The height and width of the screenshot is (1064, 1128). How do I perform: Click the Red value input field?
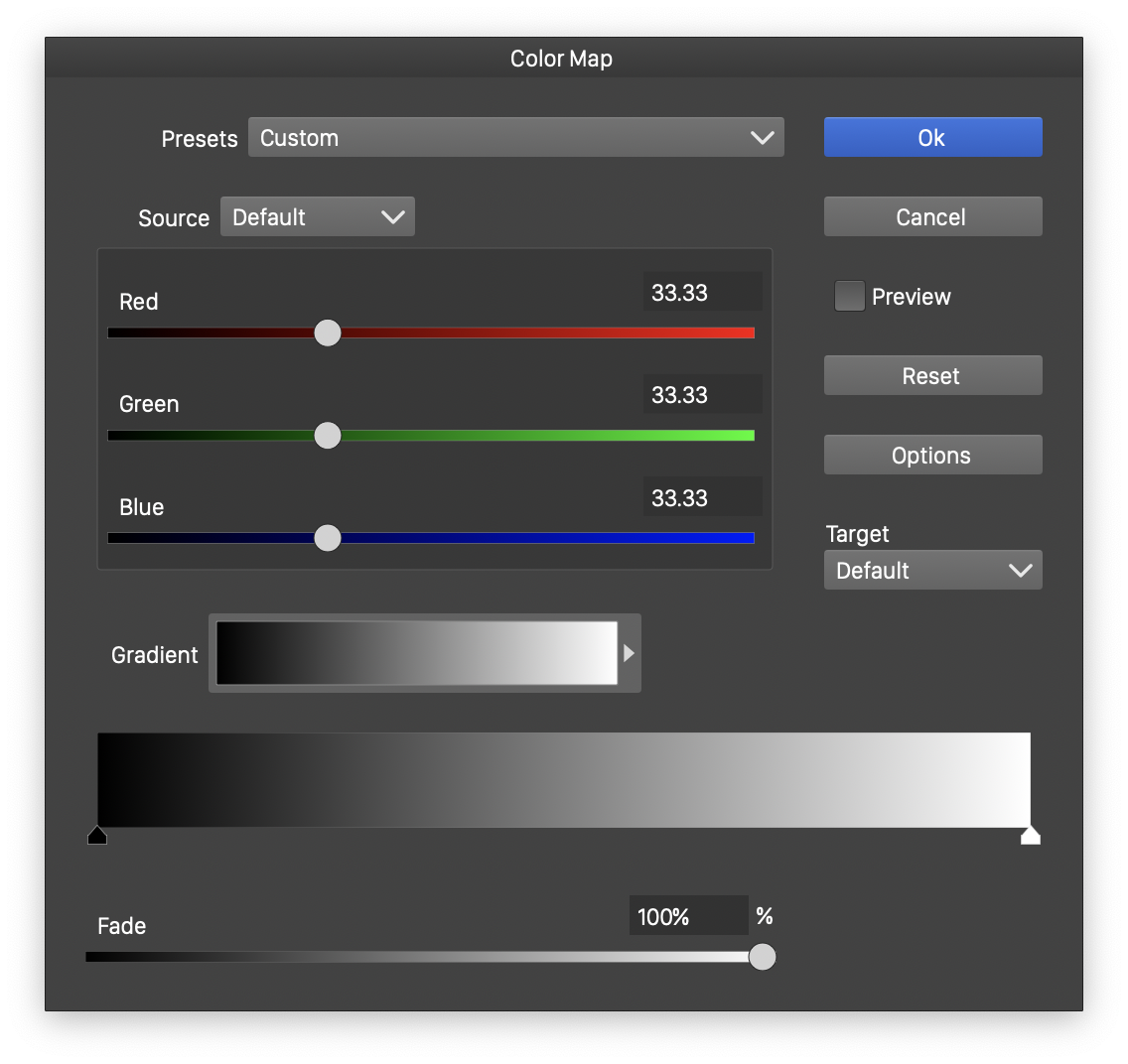tap(702, 293)
